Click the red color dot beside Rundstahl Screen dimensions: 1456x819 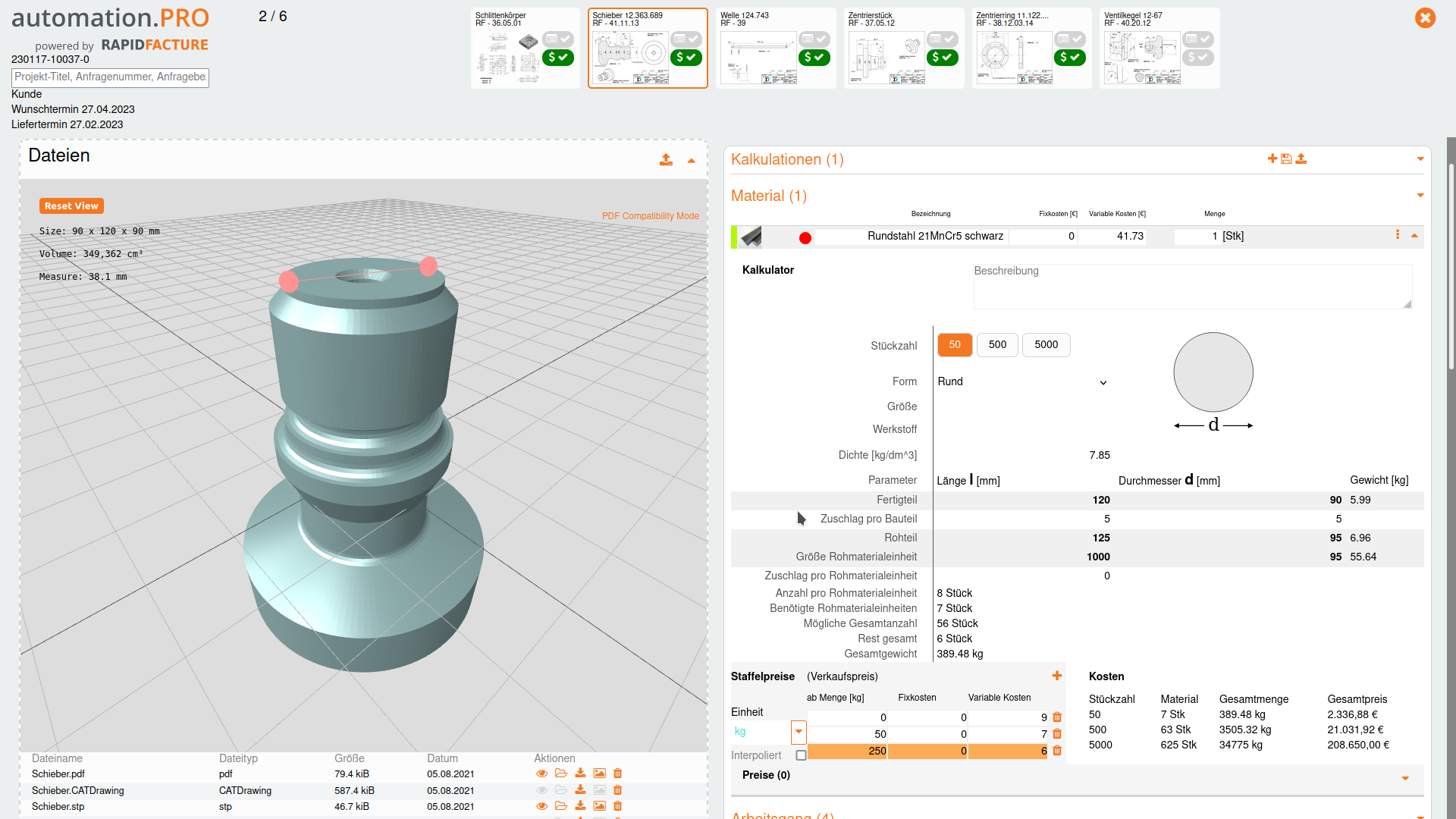(805, 238)
